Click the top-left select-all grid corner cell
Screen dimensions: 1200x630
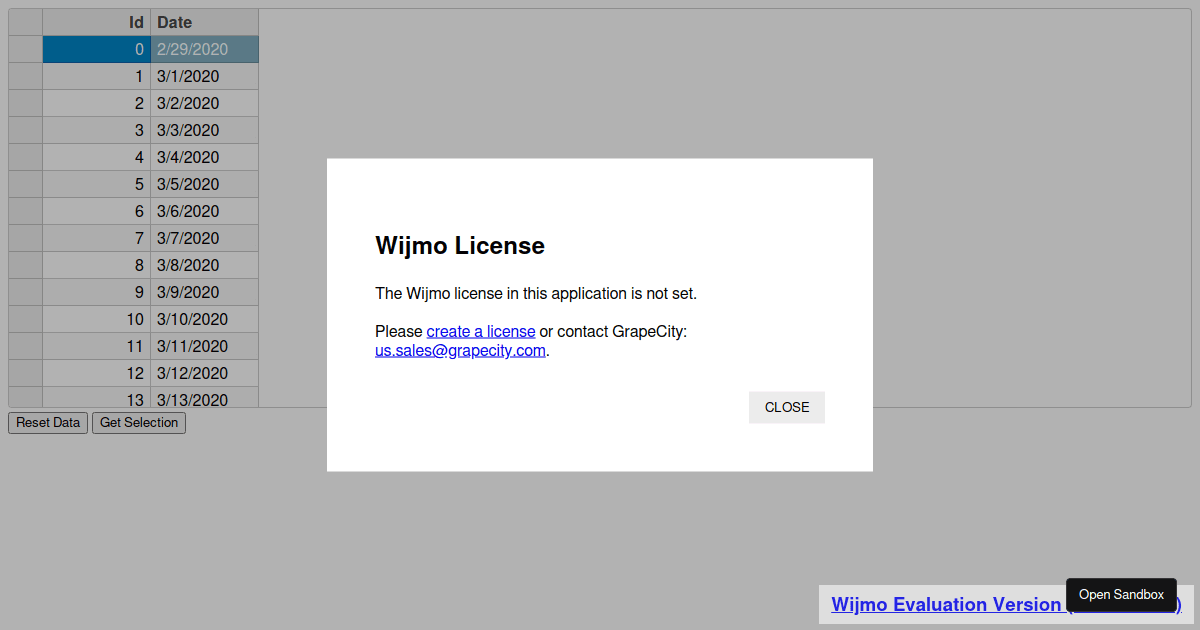pos(25,22)
